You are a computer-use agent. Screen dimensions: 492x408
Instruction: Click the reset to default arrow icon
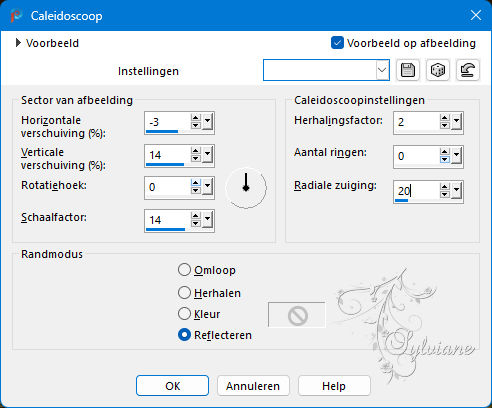pos(468,70)
